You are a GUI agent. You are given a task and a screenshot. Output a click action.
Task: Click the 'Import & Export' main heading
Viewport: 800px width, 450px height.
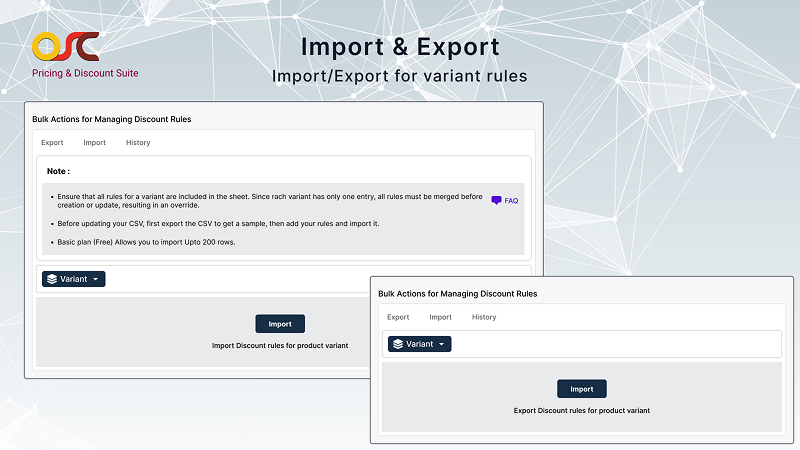(400, 47)
